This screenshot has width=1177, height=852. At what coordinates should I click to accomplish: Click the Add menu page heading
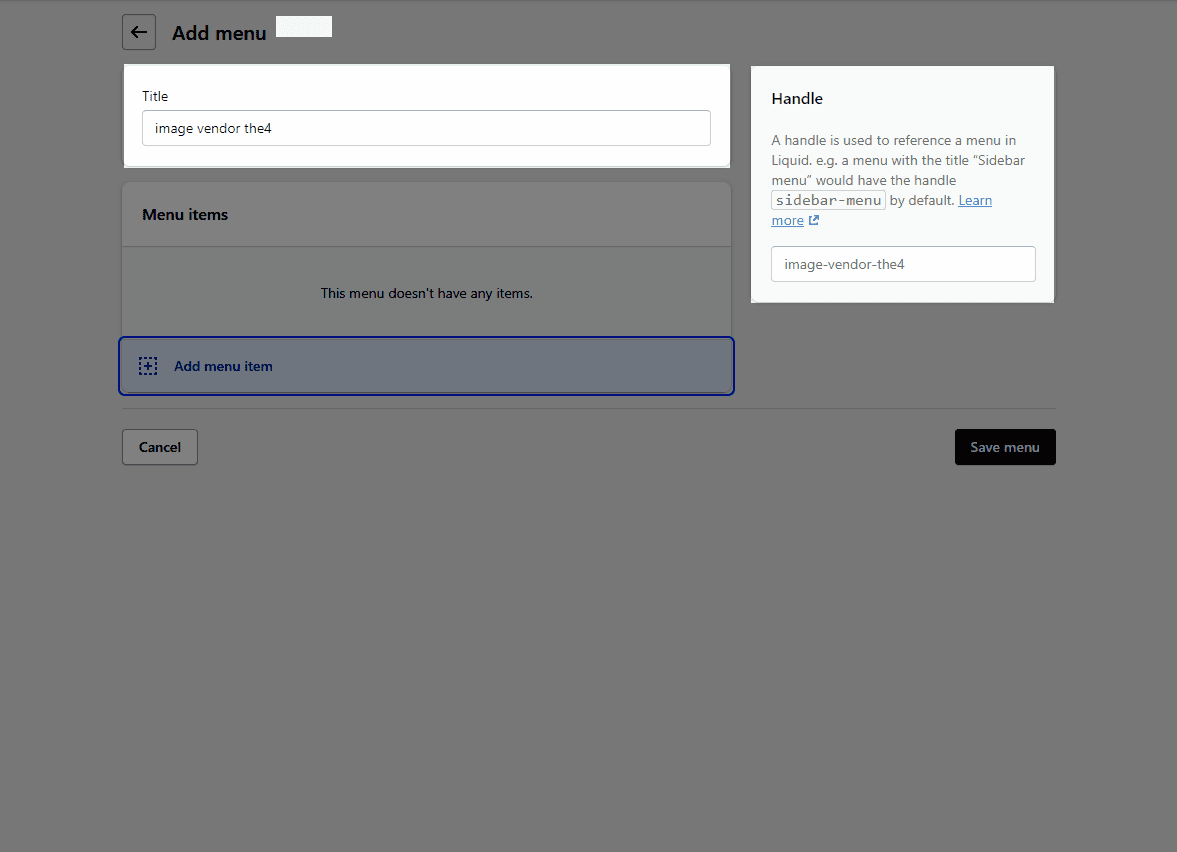tap(219, 34)
